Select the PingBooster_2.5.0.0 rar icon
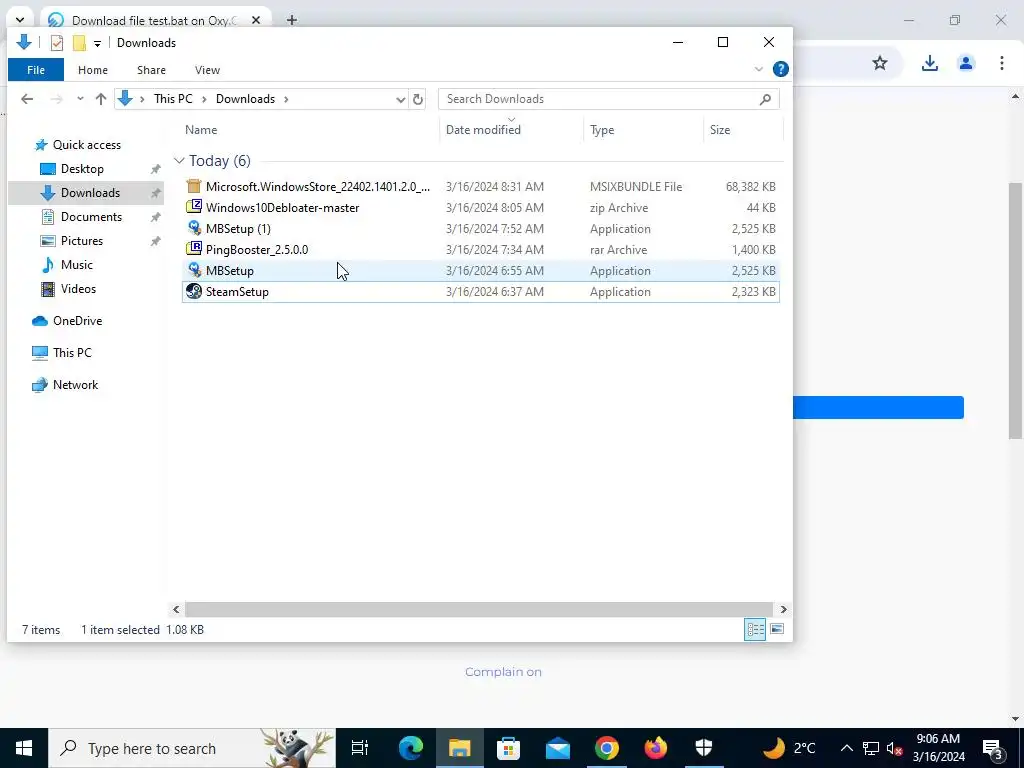The image size is (1024, 768). click(193, 249)
